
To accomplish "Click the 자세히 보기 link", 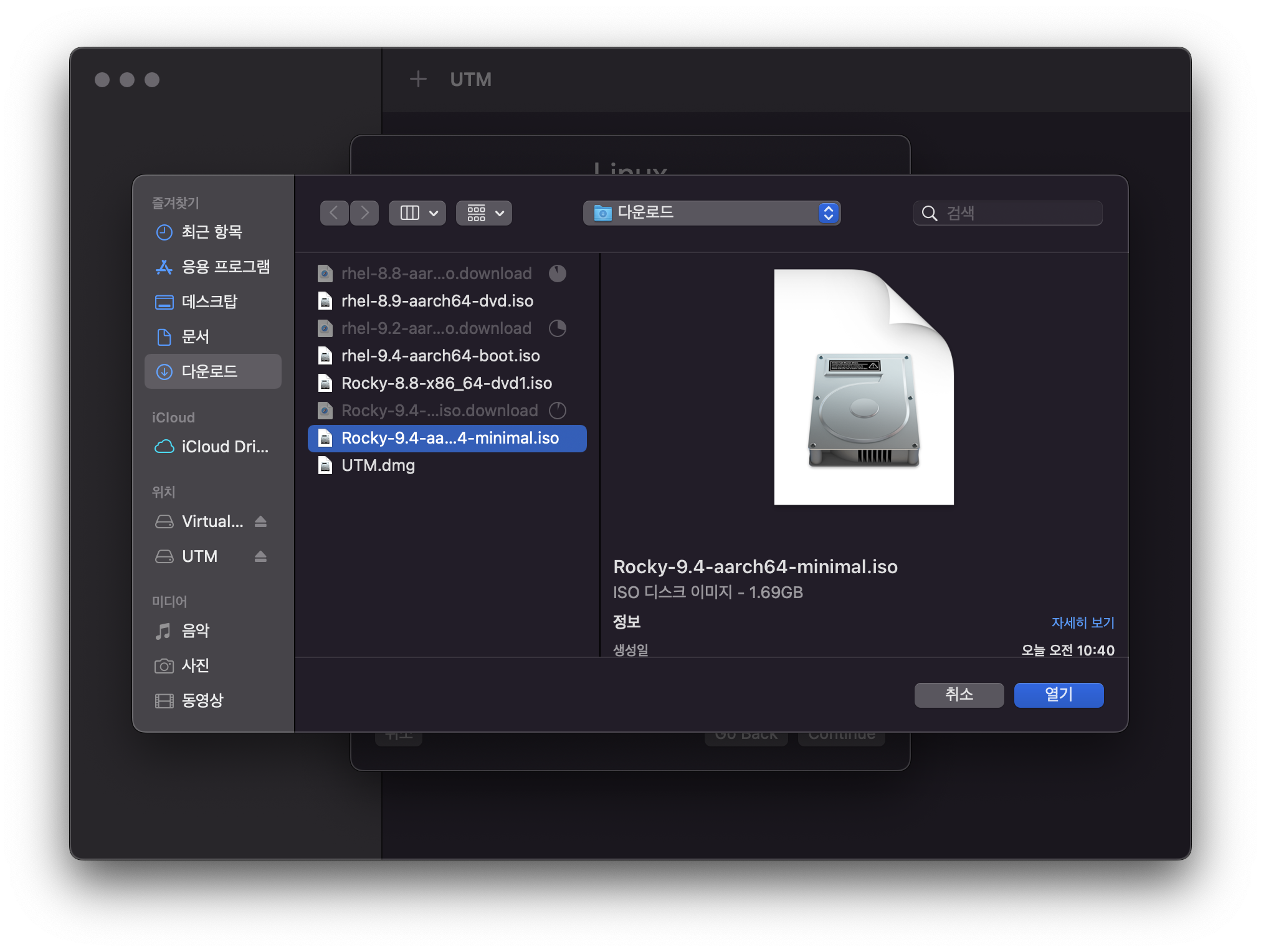I will (1082, 622).
